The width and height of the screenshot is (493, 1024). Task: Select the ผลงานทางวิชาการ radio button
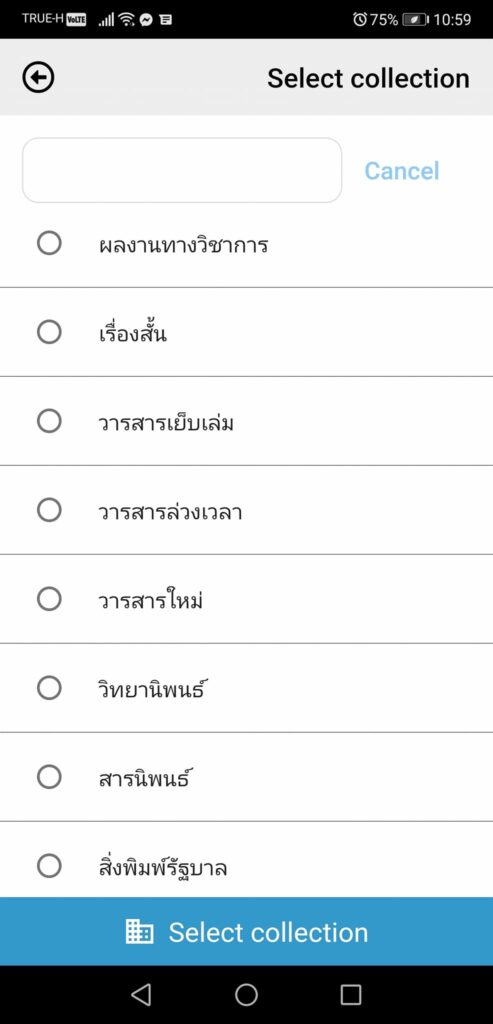(49, 243)
